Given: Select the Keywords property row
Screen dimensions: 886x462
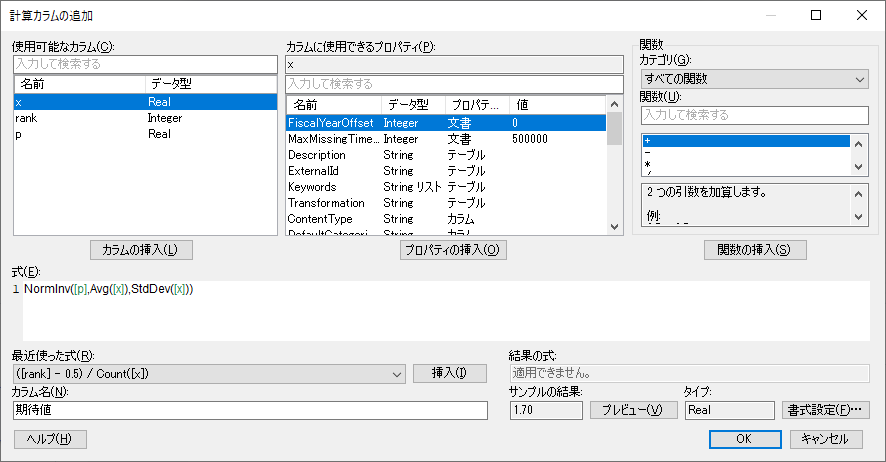Looking at the screenshot, I should coord(446,187).
